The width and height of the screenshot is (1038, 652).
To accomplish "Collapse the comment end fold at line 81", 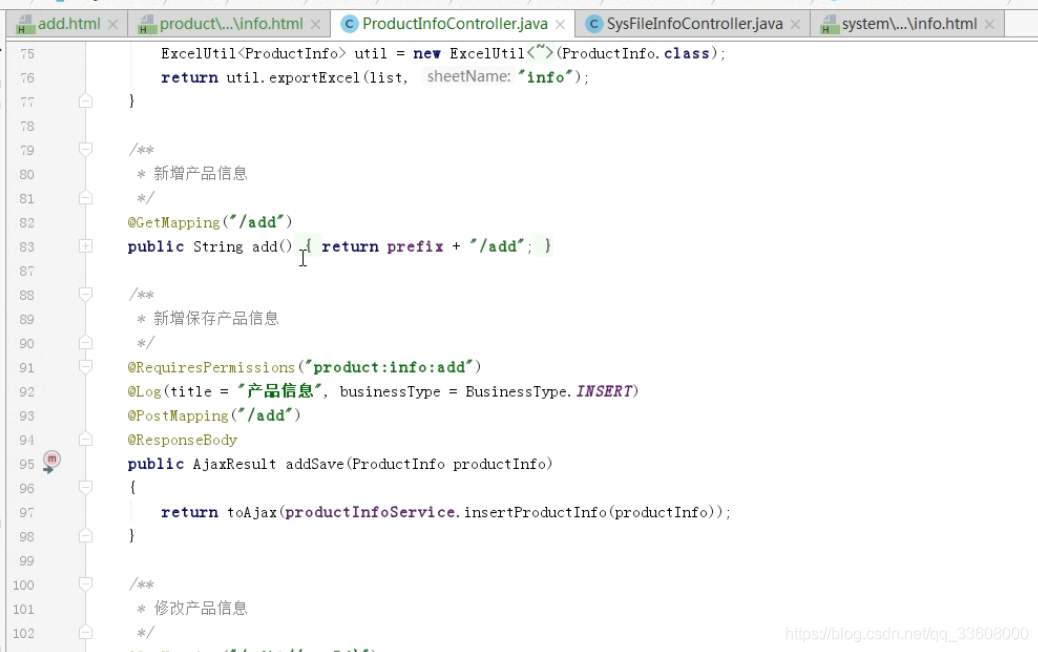I will click(x=85, y=198).
